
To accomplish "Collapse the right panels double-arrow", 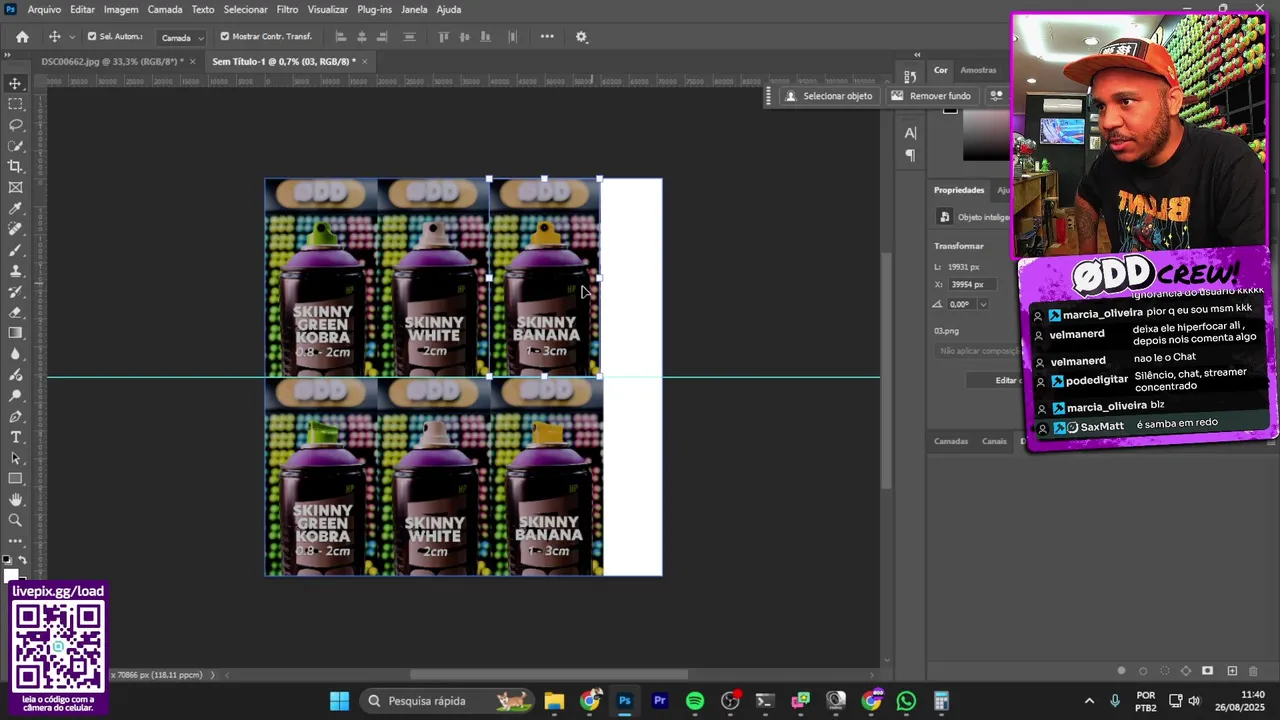I will pos(917,56).
